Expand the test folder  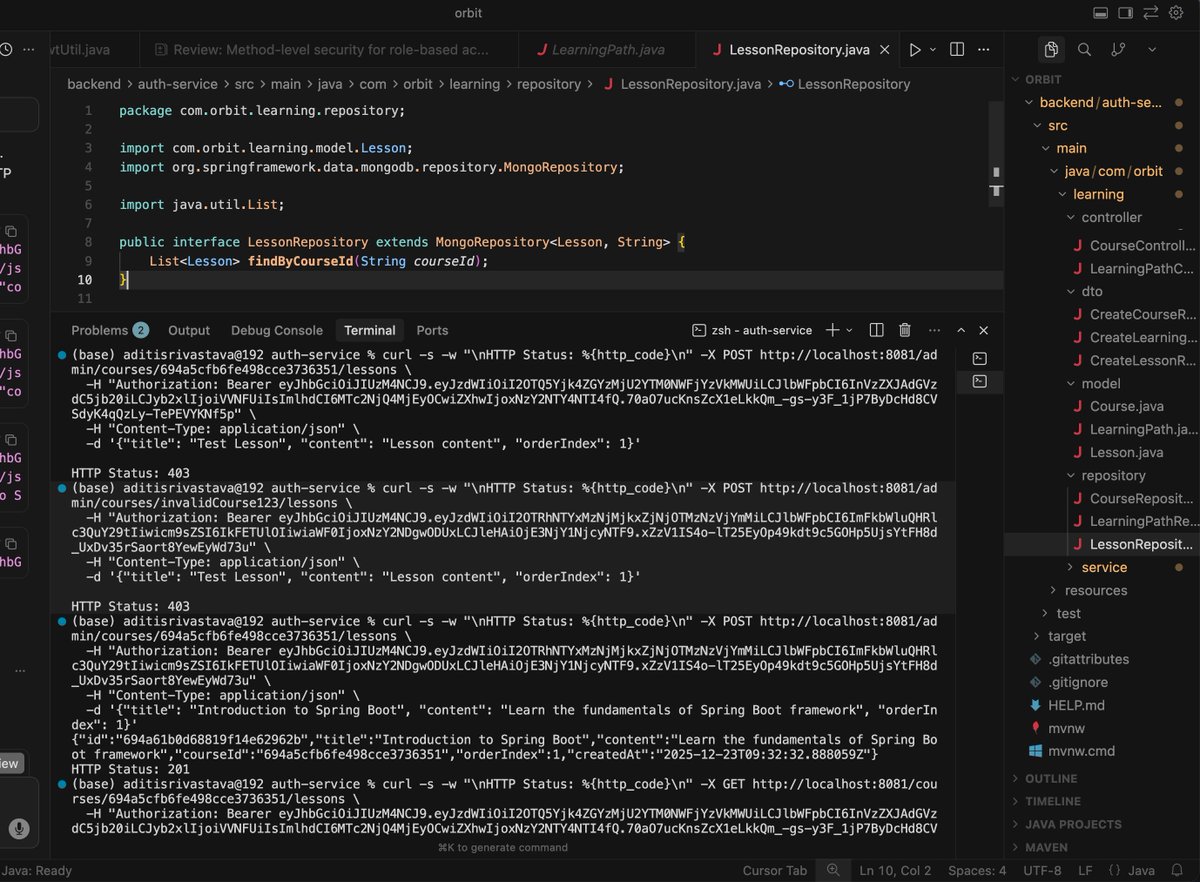coord(1068,613)
